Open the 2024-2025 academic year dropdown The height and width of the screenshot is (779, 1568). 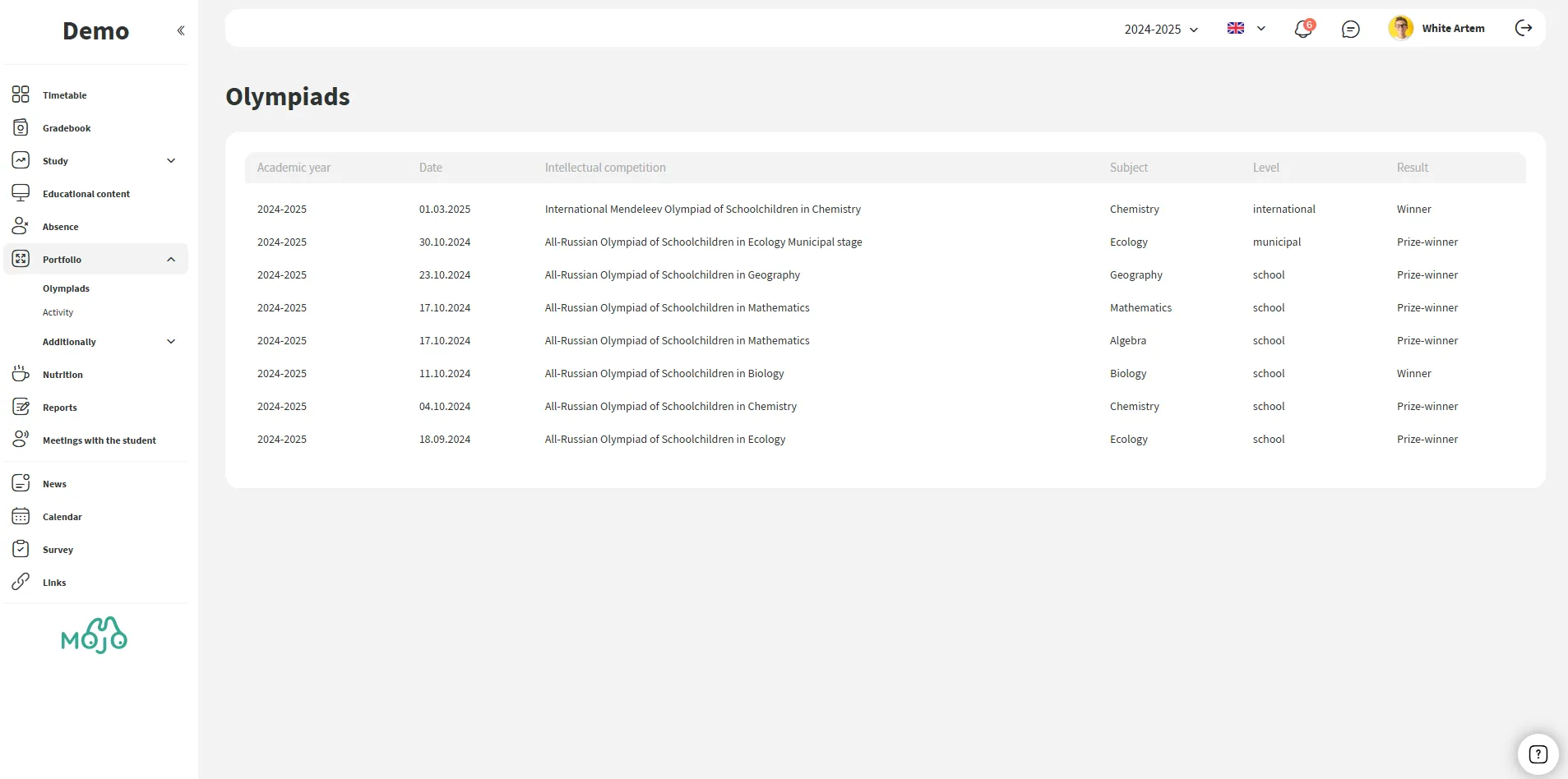pos(1161,29)
